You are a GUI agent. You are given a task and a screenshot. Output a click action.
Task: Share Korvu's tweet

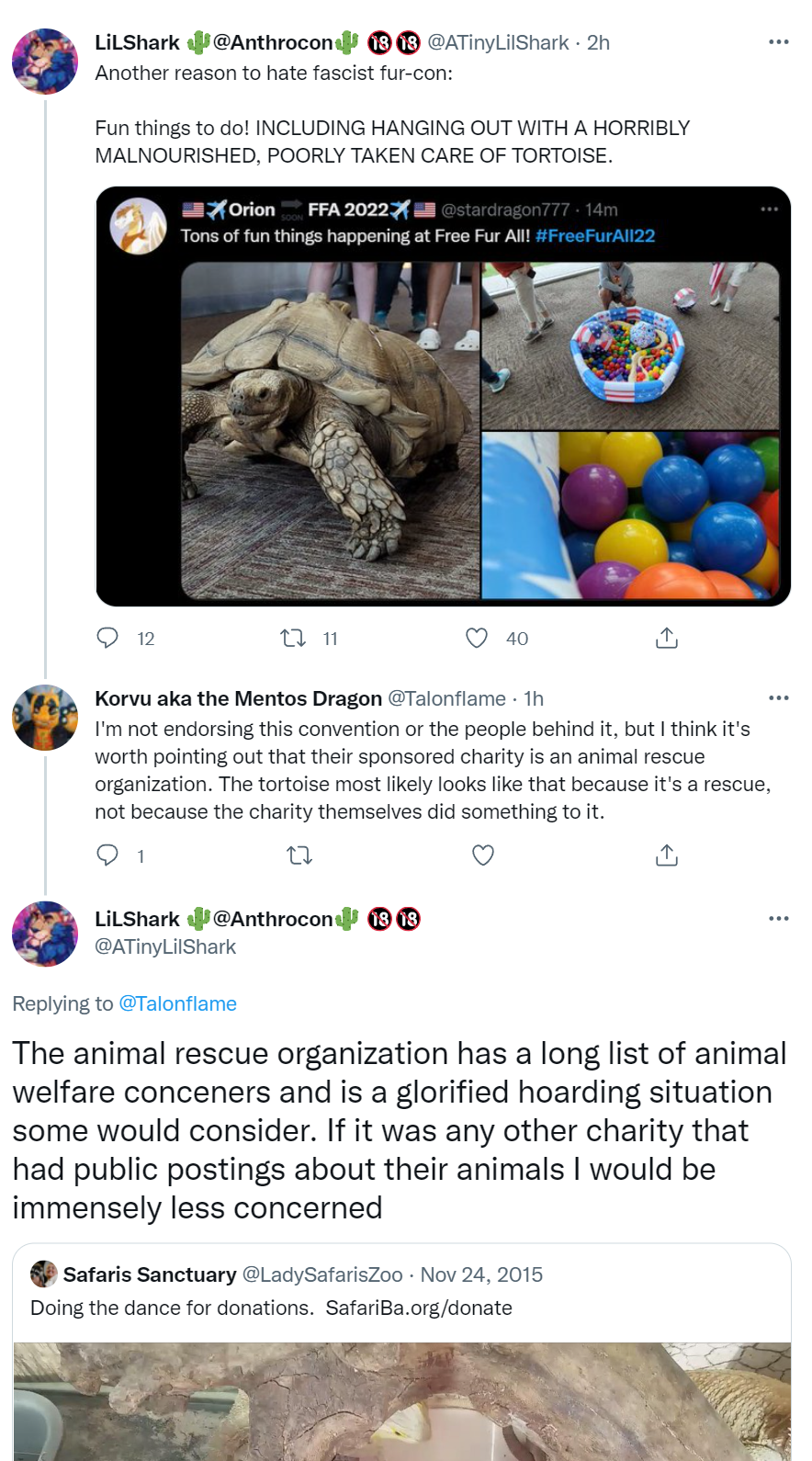pyautogui.click(x=667, y=855)
